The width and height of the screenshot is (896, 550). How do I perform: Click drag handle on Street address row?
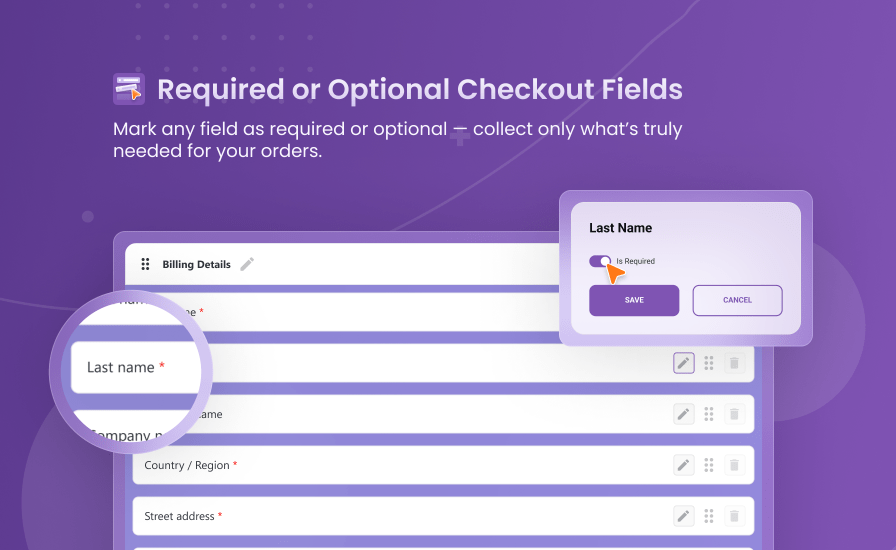709,516
